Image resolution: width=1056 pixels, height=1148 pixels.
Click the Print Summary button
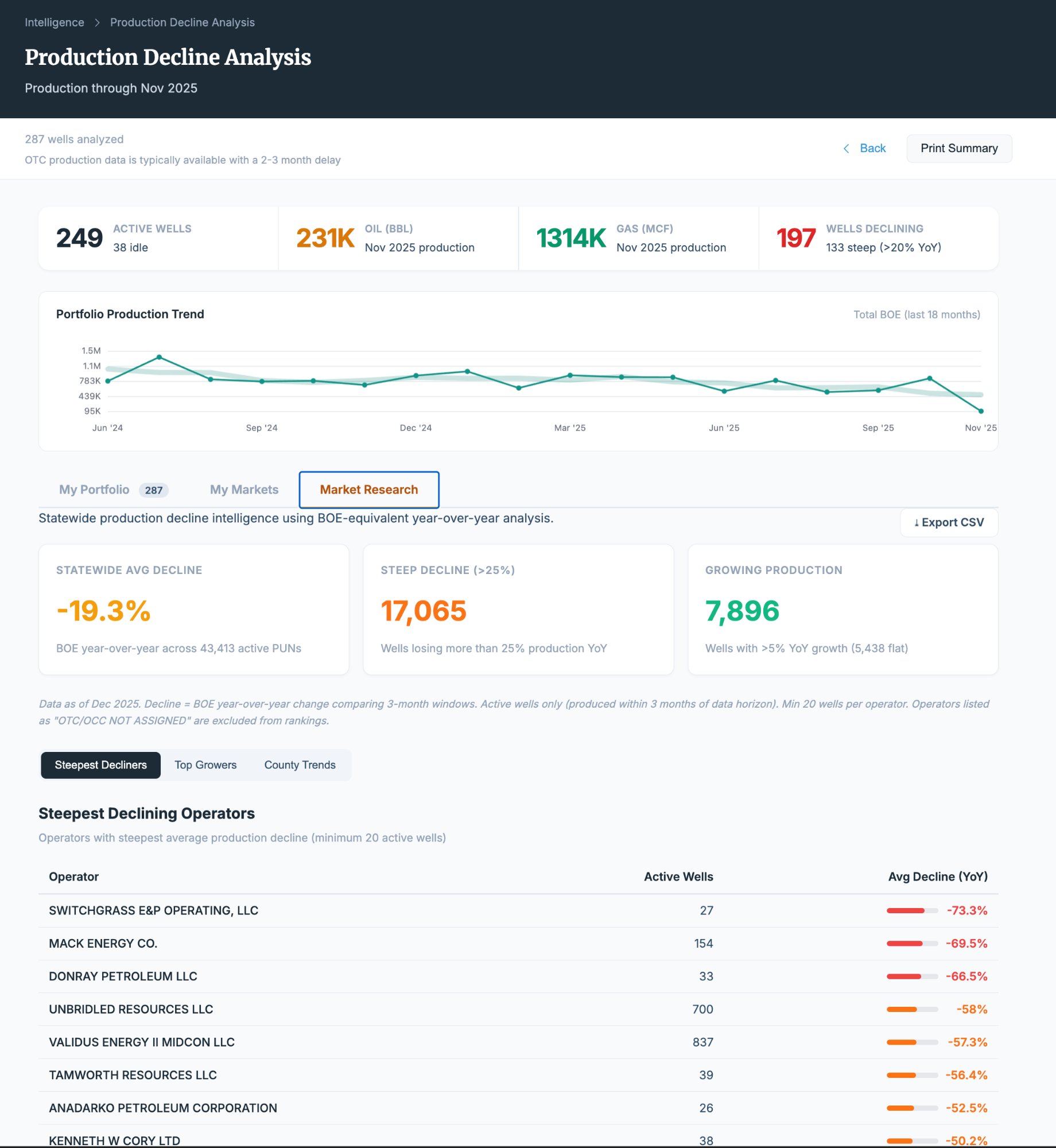959,148
